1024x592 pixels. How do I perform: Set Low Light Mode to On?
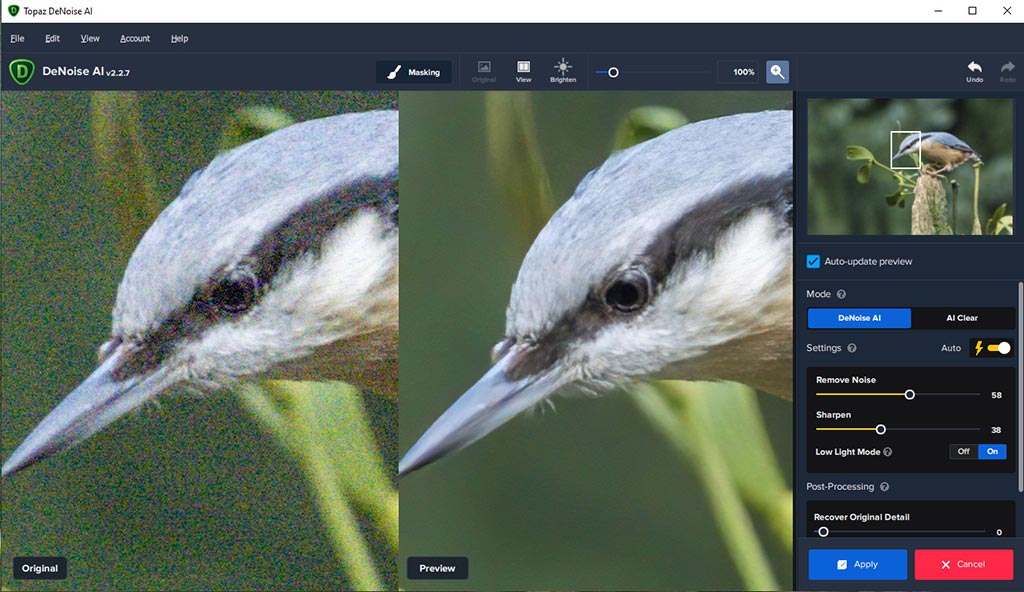click(992, 452)
